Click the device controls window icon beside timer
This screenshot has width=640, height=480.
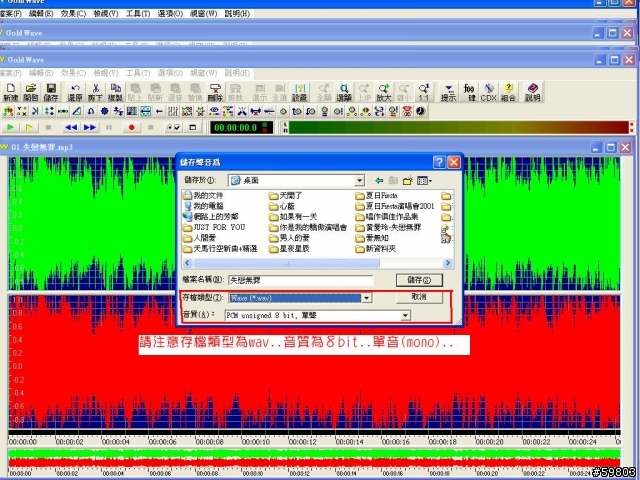[193, 128]
